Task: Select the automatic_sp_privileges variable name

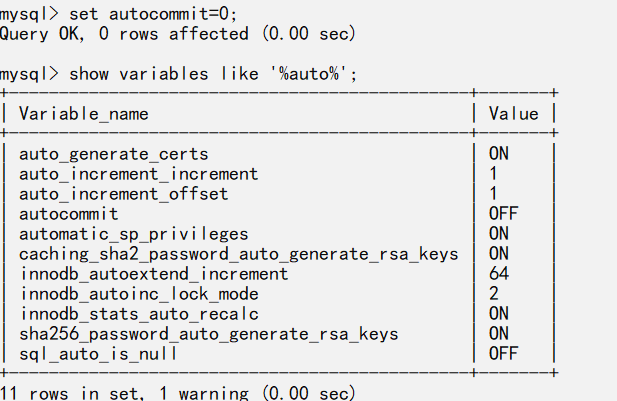Action: (x=133, y=234)
